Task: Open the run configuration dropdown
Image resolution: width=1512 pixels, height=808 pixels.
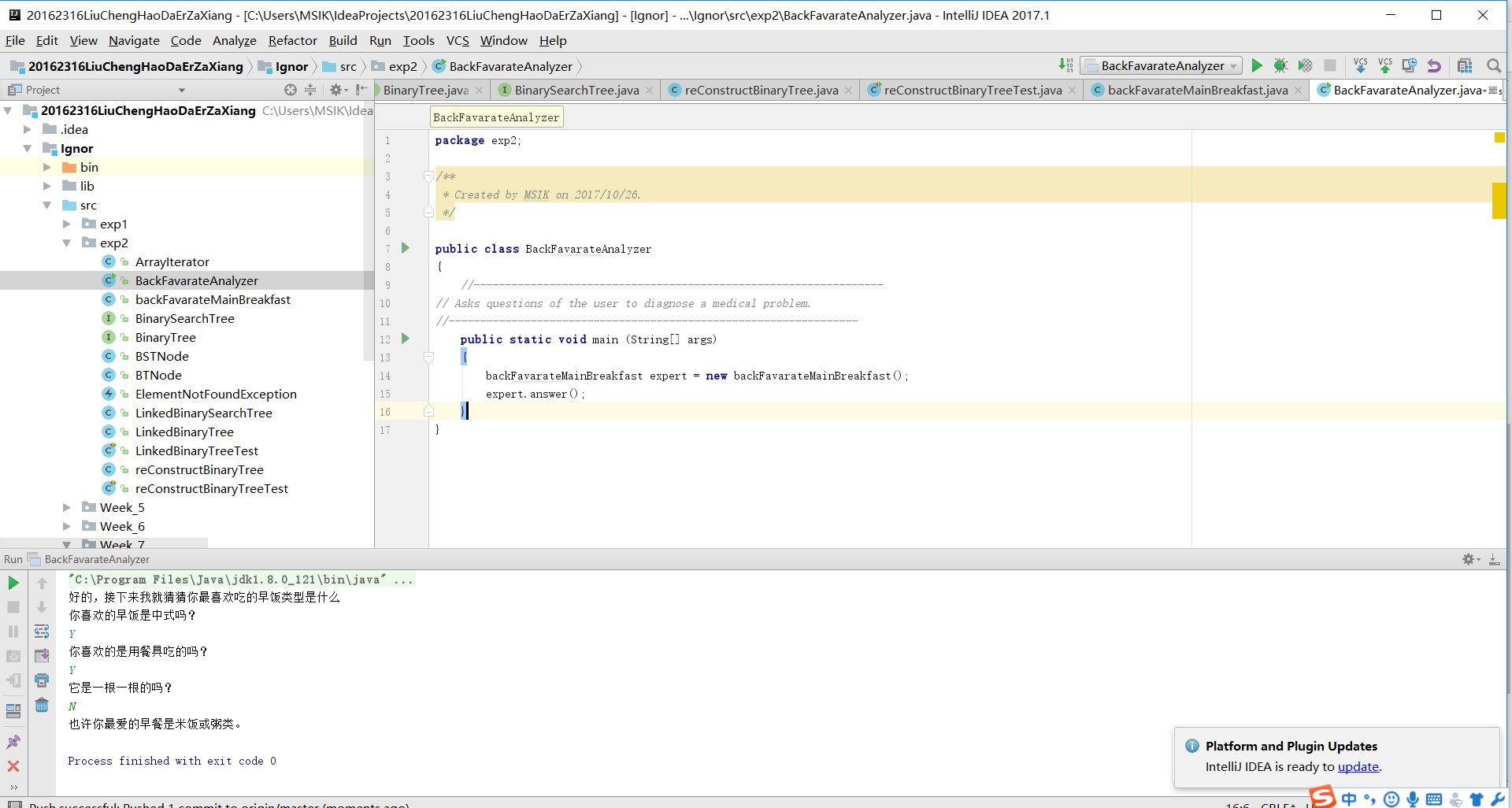Action: (x=1162, y=65)
